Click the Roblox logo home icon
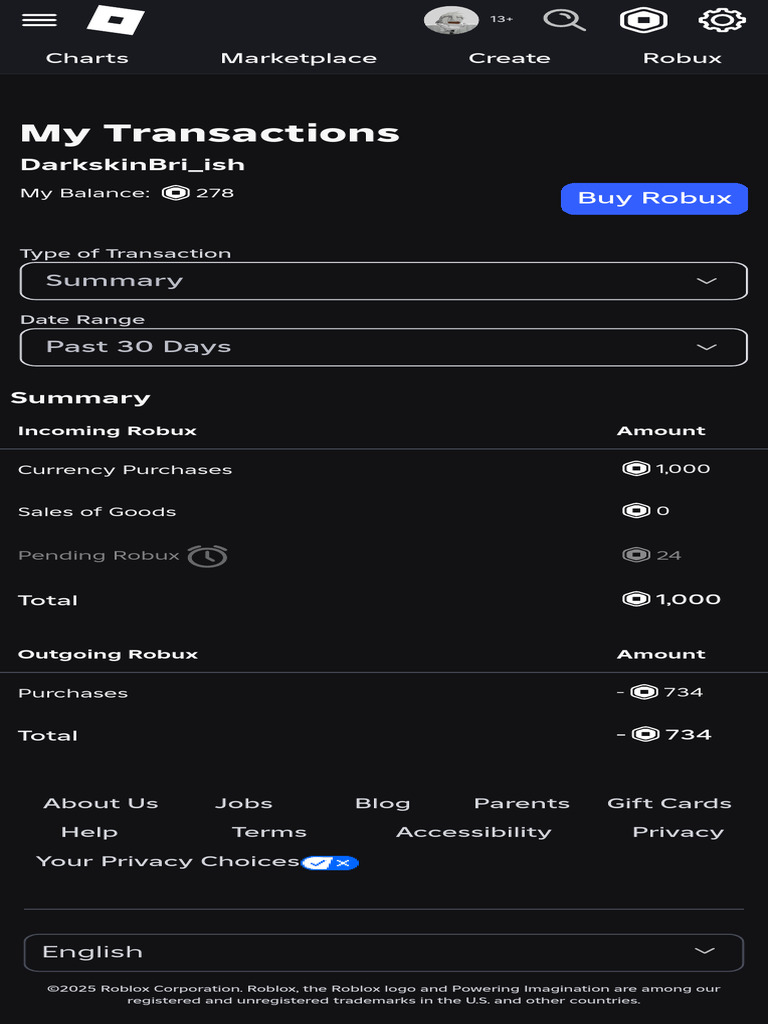Viewport: 768px width, 1024px height. (x=116, y=20)
